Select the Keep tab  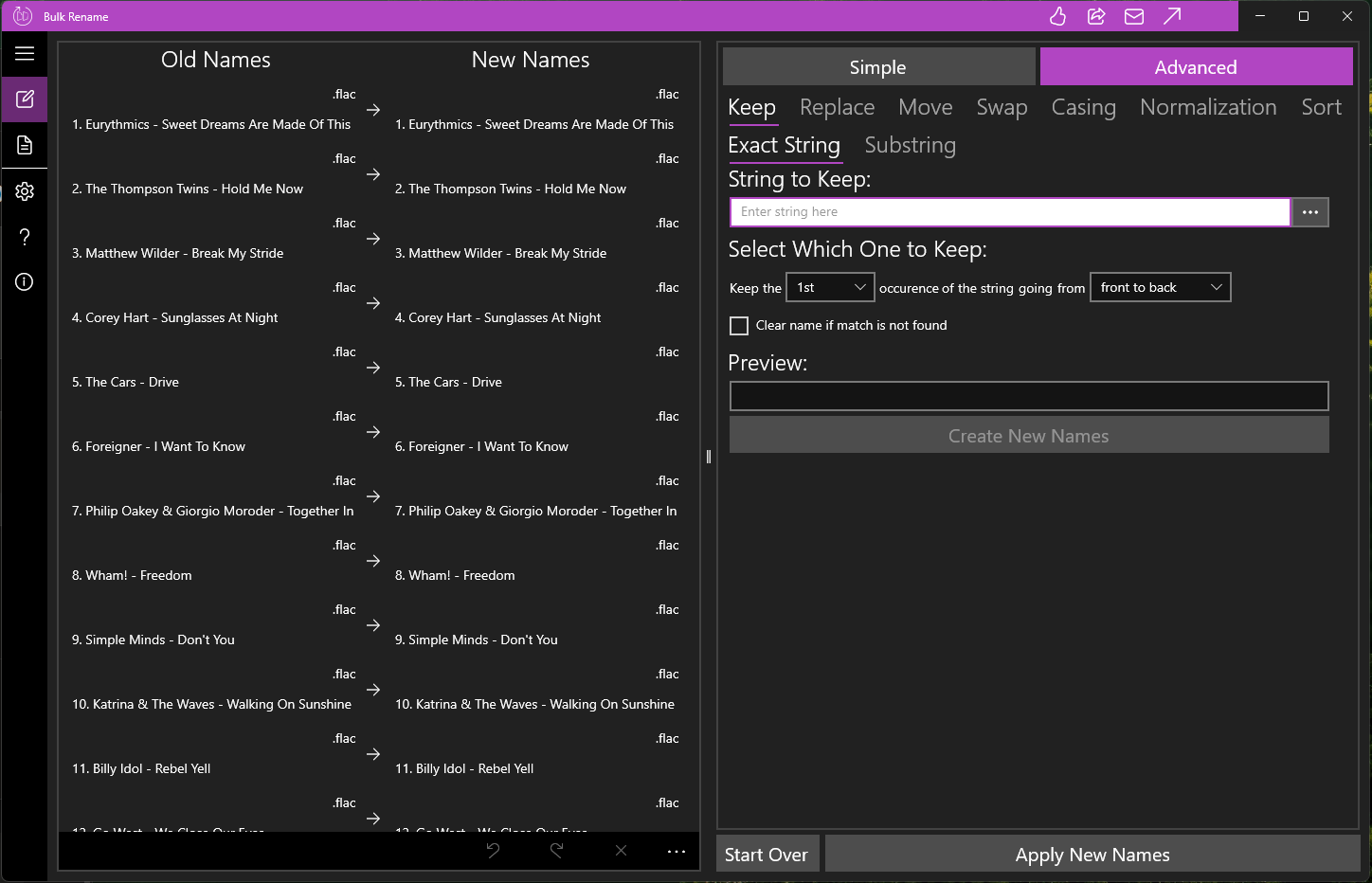coord(752,108)
